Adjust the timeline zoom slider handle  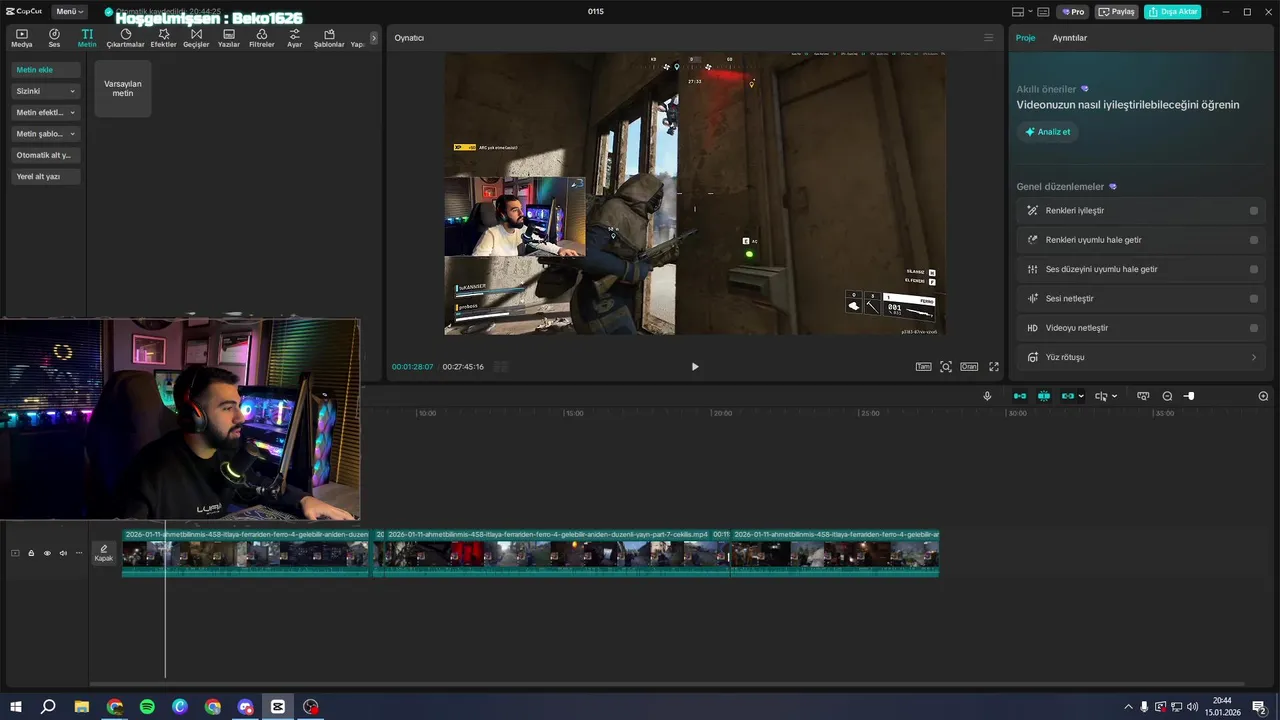1189,396
